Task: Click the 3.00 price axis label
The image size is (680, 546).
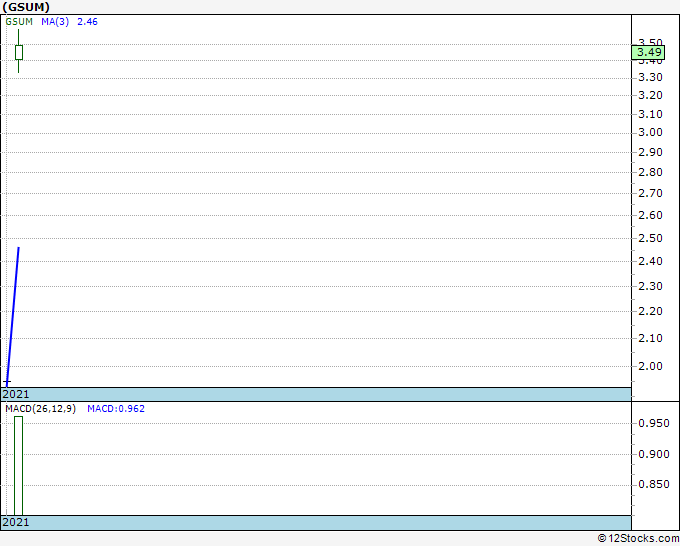Action: pyautogui.click(x=651, y=133)
